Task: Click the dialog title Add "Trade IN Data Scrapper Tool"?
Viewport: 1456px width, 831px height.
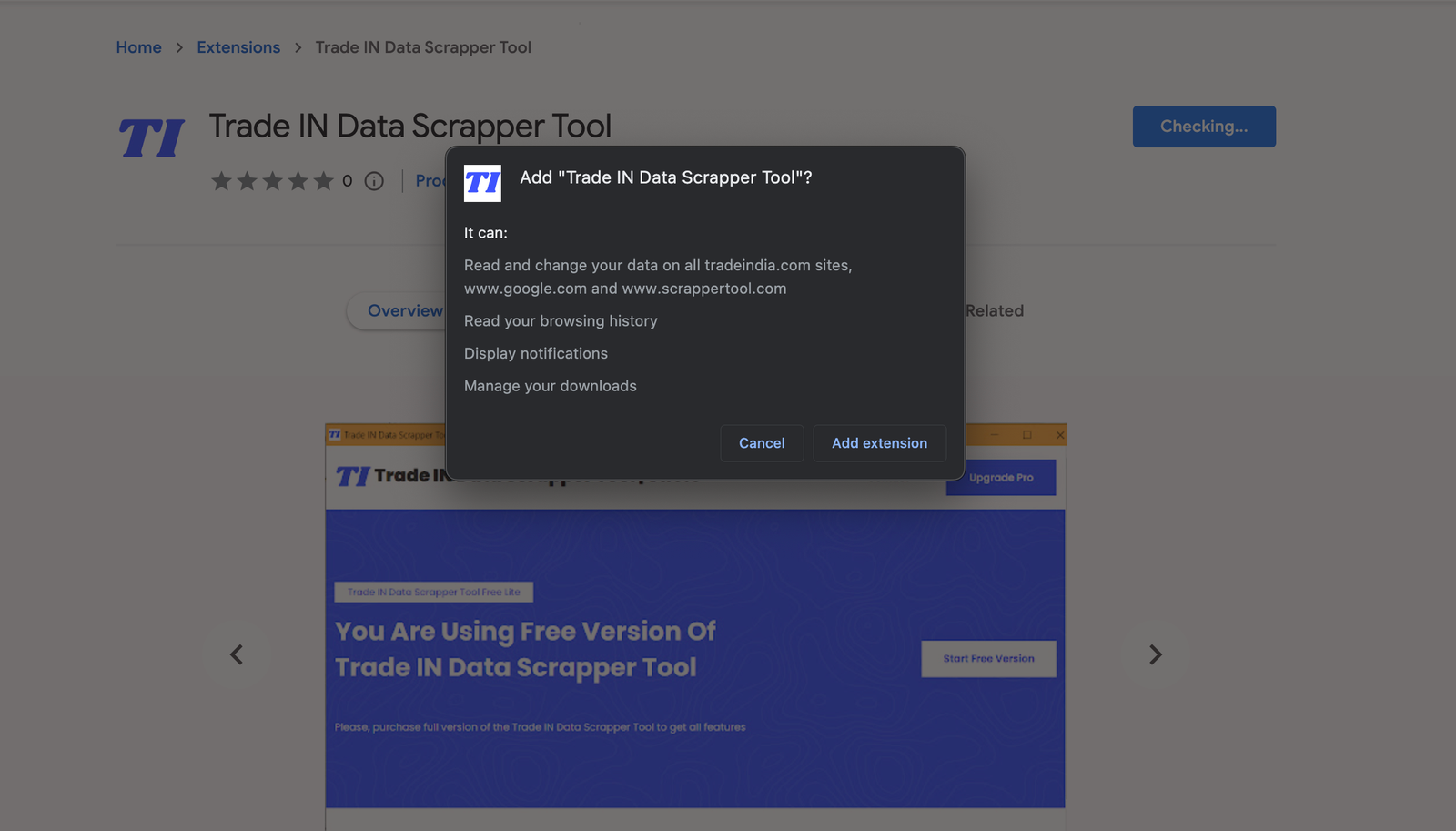Action: pyautogui.click(x=666, y=177)
